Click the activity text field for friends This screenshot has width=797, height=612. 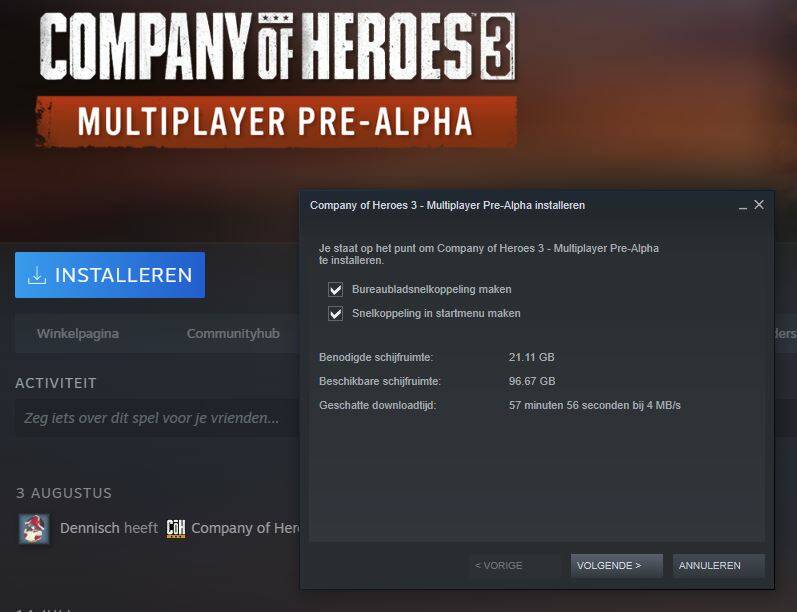point(157,418)
